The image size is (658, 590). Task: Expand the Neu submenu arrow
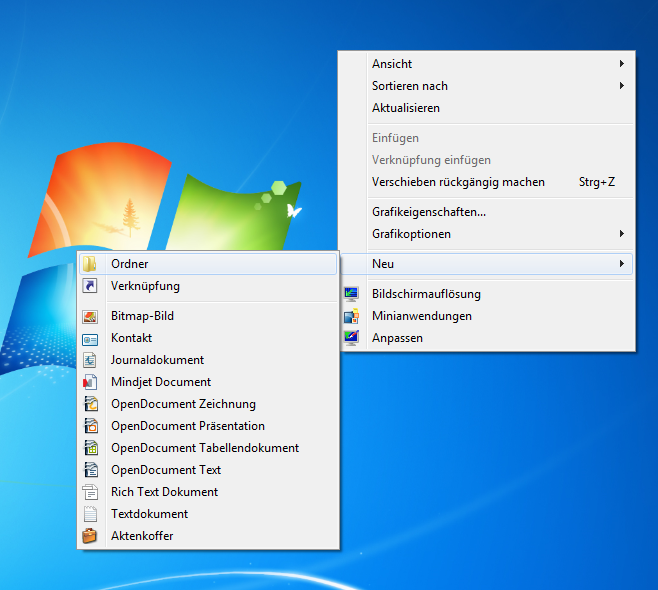(622, 264)
